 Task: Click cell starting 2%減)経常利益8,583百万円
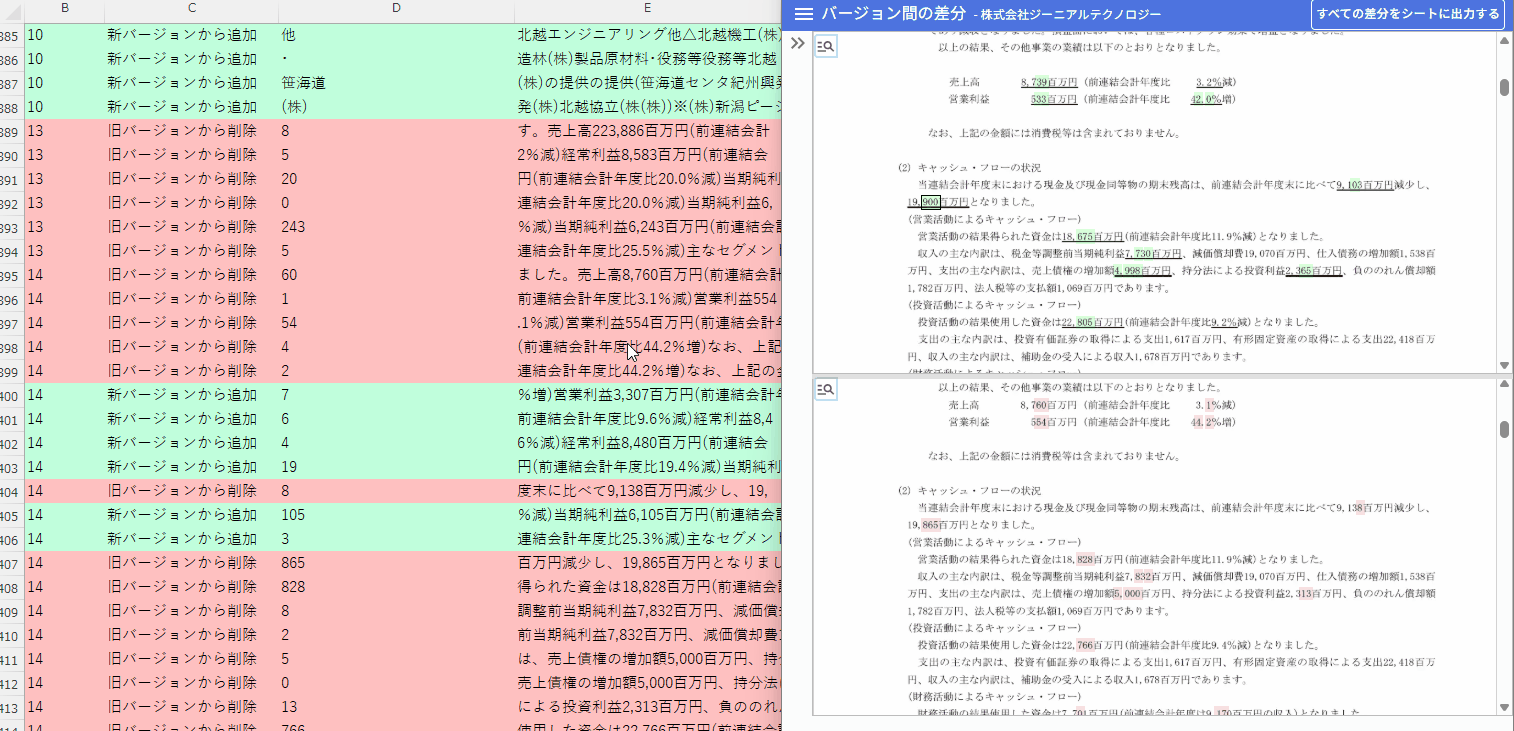(647, 155)
